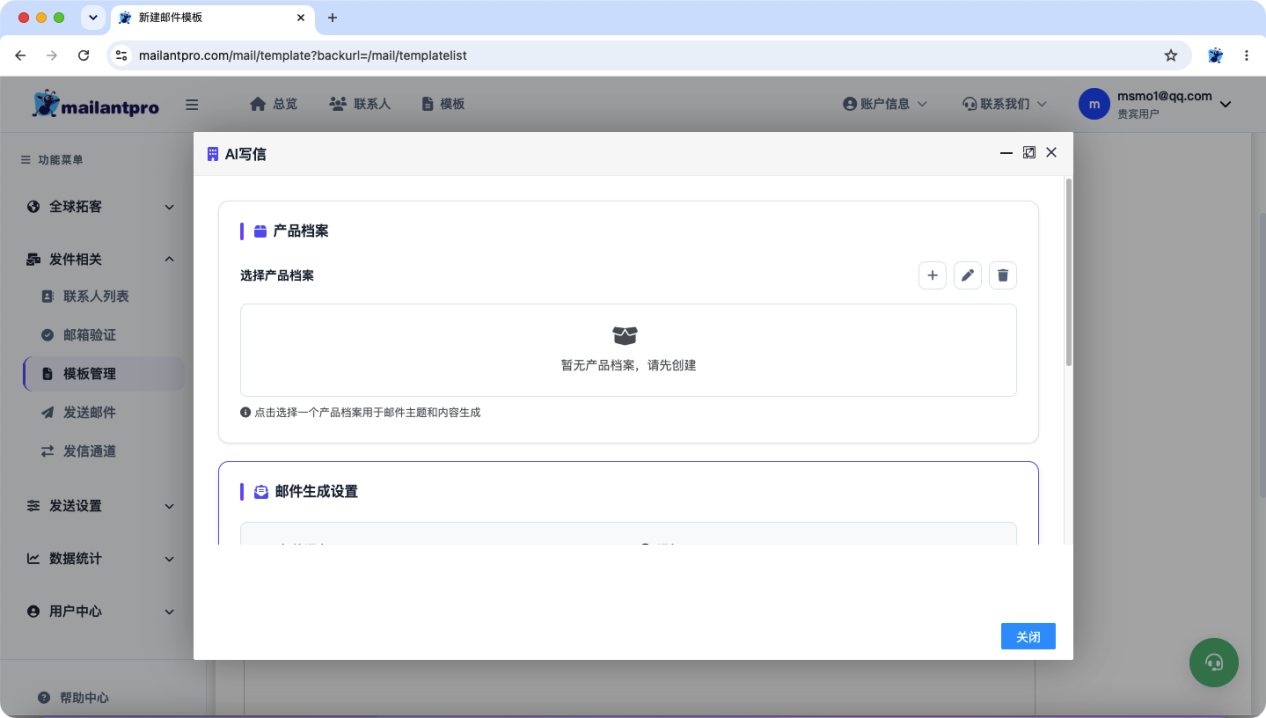Click the blue user avatar 'm'
This screenshot has height=718, width=1266.
point(1094,104)
